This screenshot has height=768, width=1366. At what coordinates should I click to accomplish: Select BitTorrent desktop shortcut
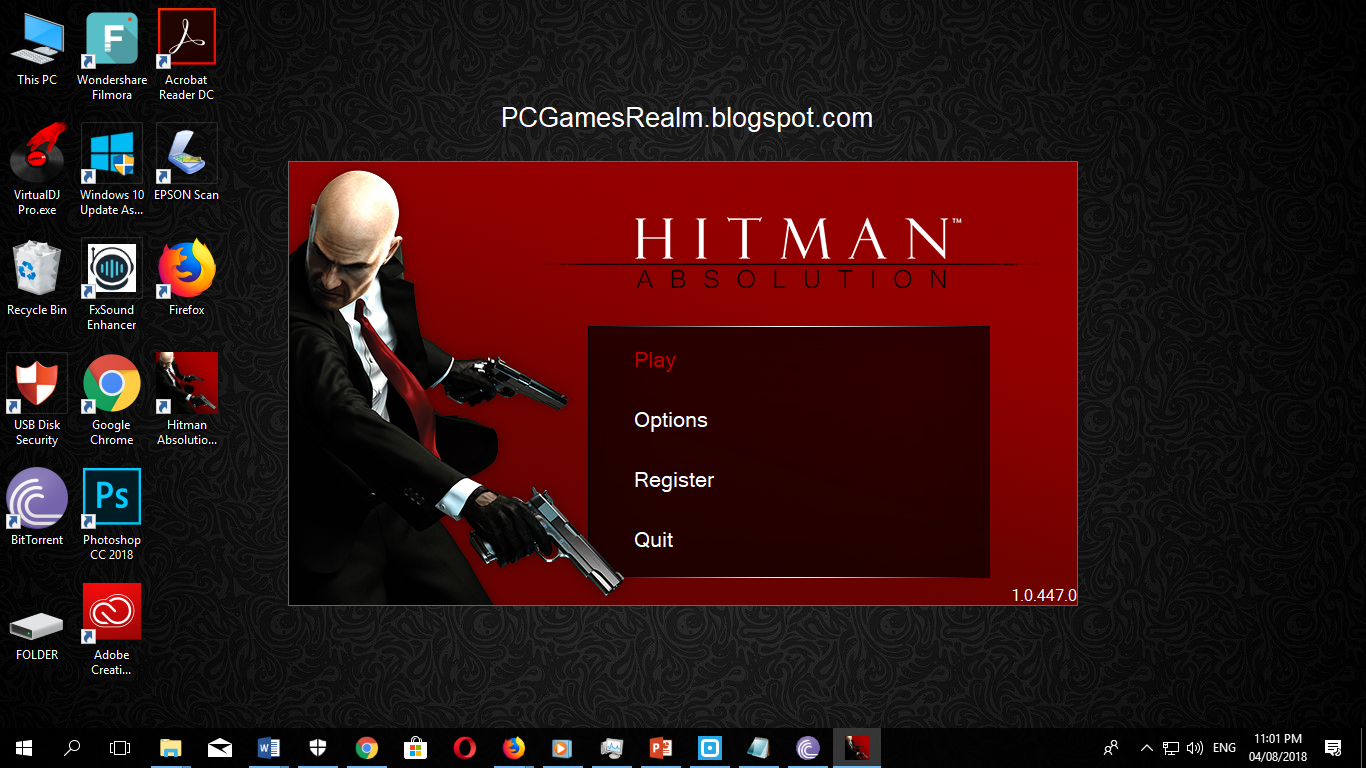(x=37, y=508)
